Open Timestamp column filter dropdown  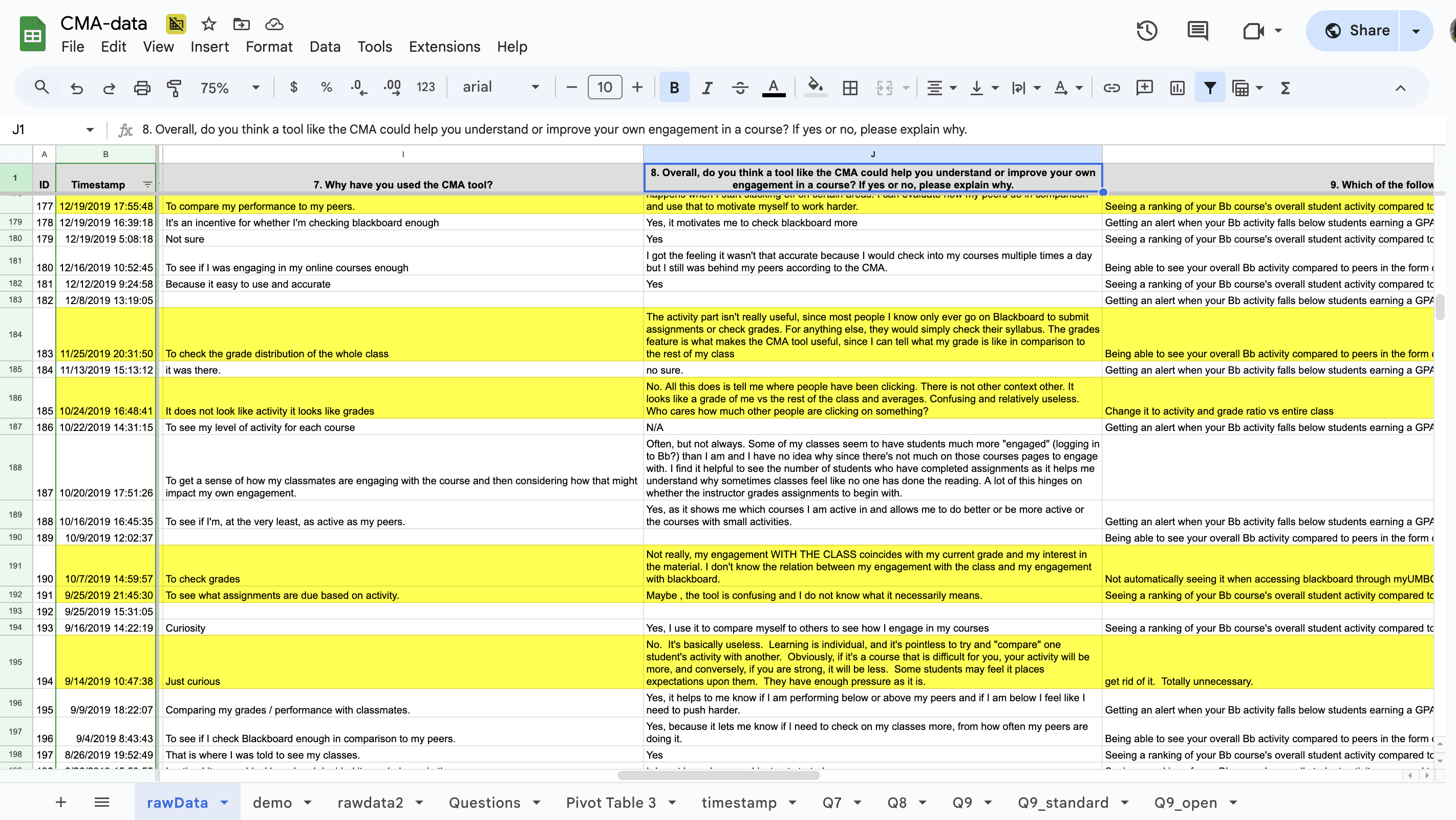click(147, 184)
